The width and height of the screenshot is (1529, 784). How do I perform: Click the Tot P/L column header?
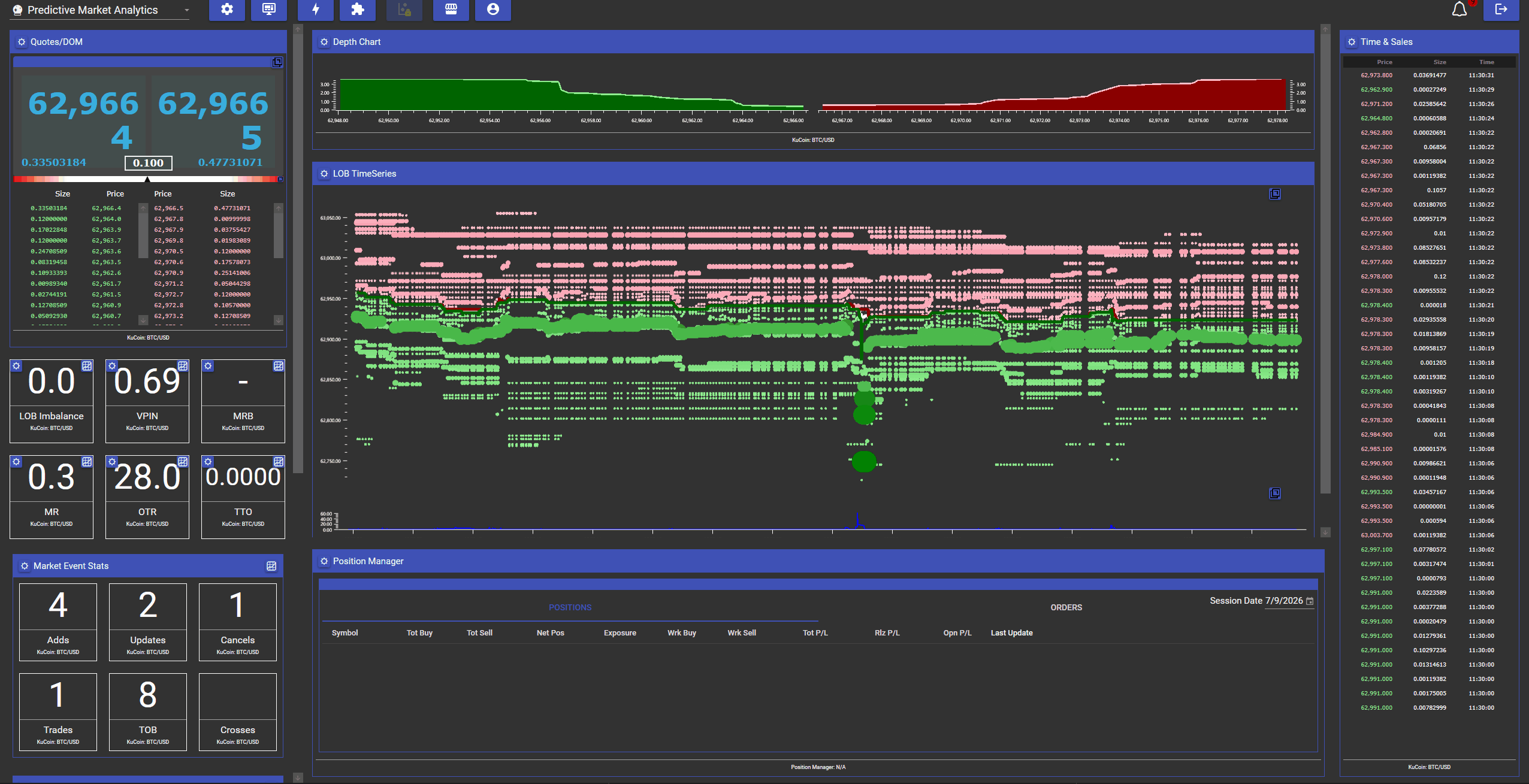(x=815, y=632)
